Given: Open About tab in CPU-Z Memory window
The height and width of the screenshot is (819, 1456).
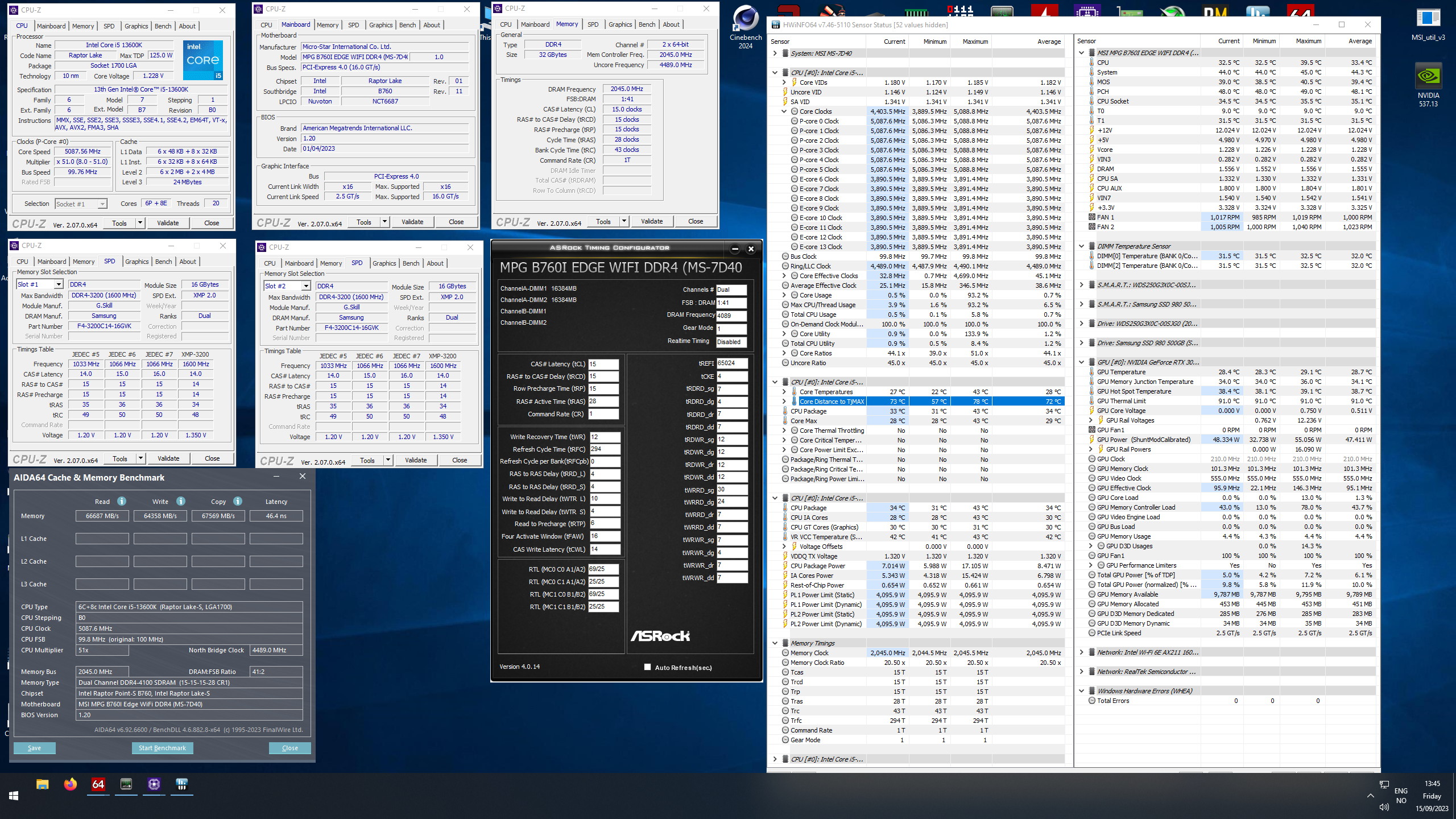Looking at the screenshot, I should point(671,24).
